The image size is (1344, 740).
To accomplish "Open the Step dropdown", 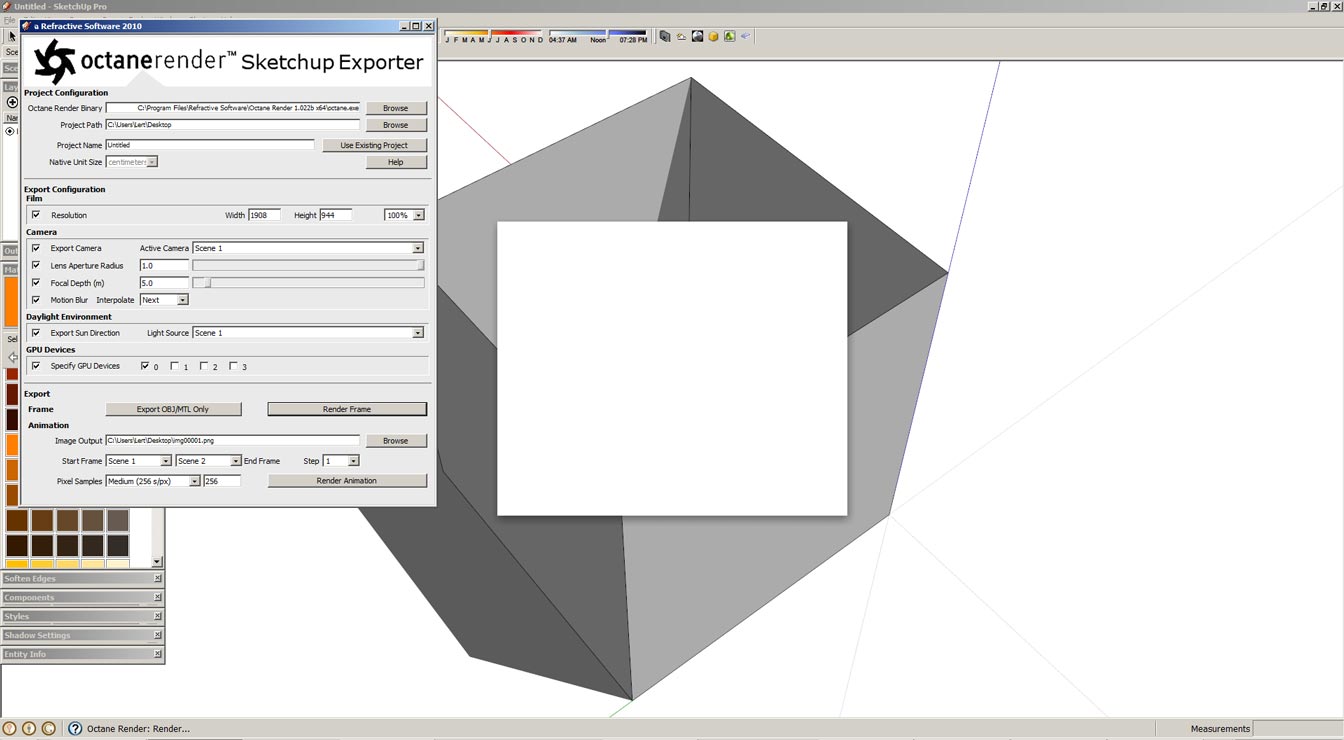I will click(x=353, y=461).
